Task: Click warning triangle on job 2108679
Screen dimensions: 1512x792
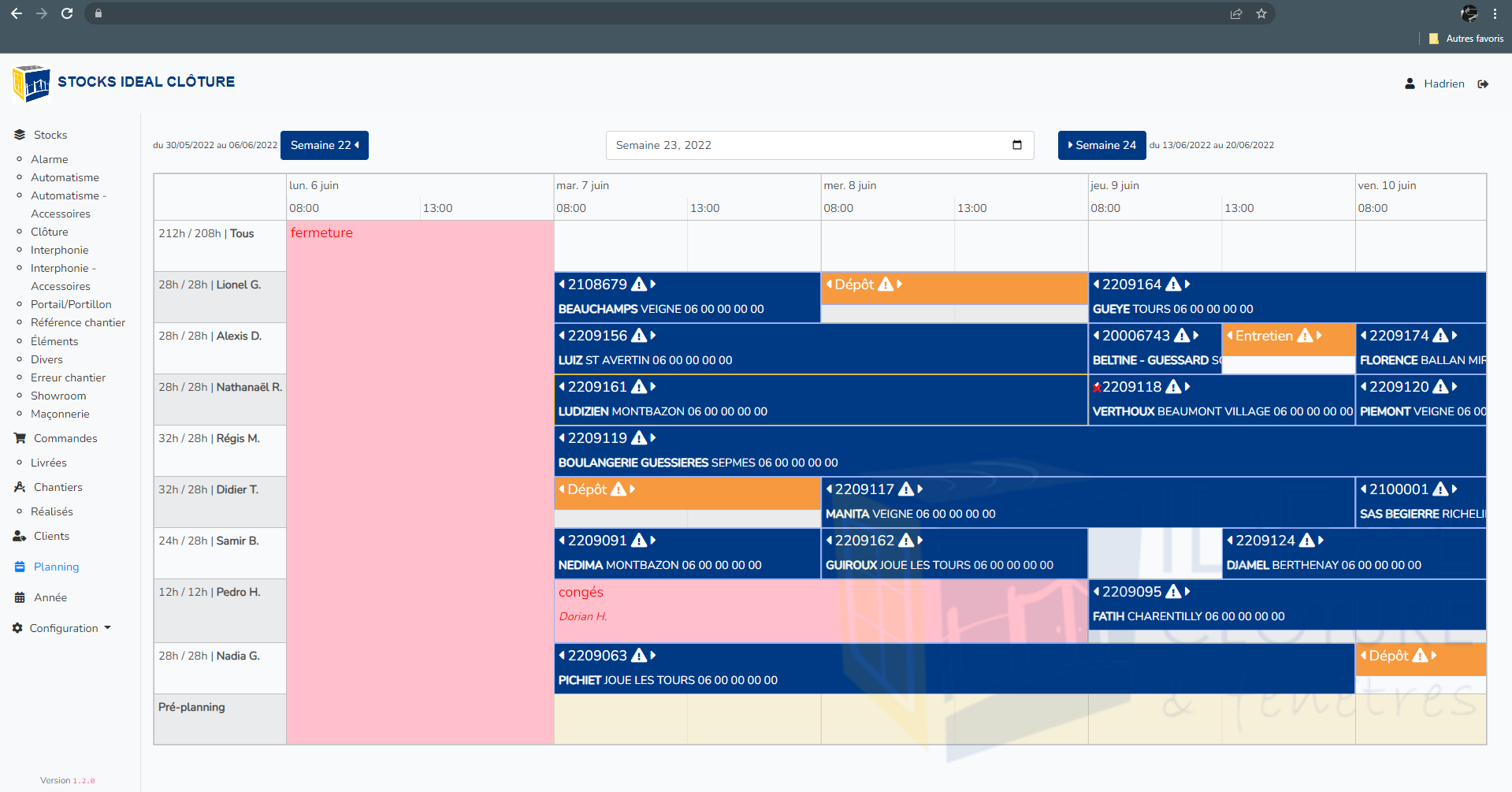Action: (x=639, y=284)
